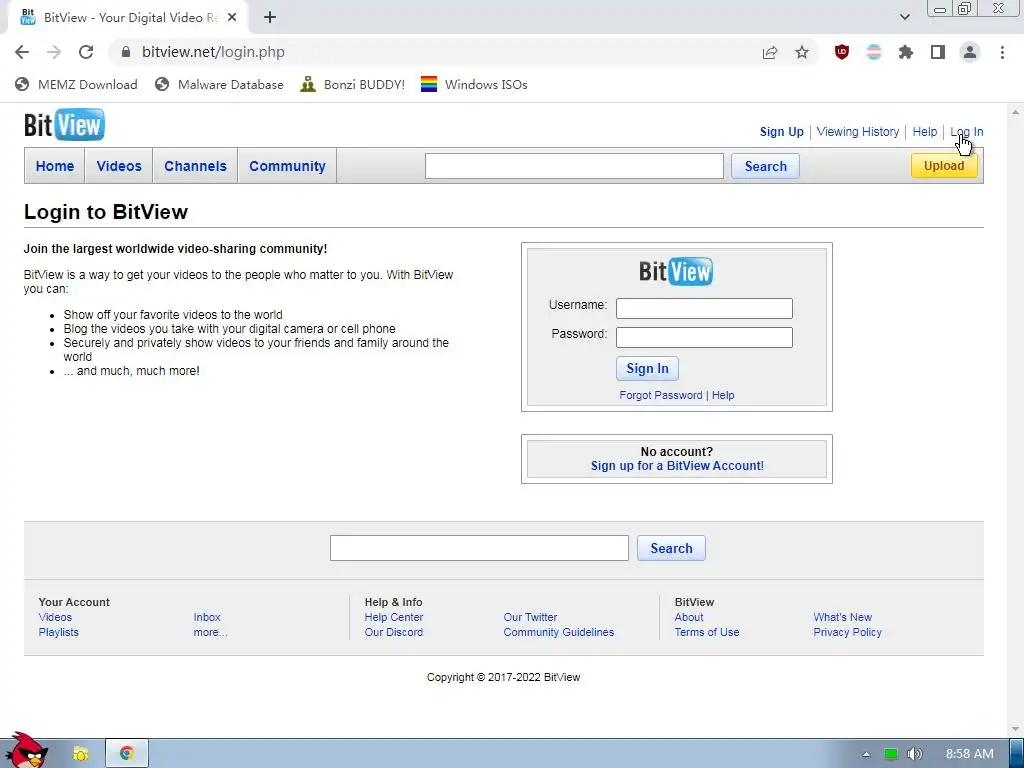
Task: Select the Videos navigation tab
Action: tap(119, 166)
